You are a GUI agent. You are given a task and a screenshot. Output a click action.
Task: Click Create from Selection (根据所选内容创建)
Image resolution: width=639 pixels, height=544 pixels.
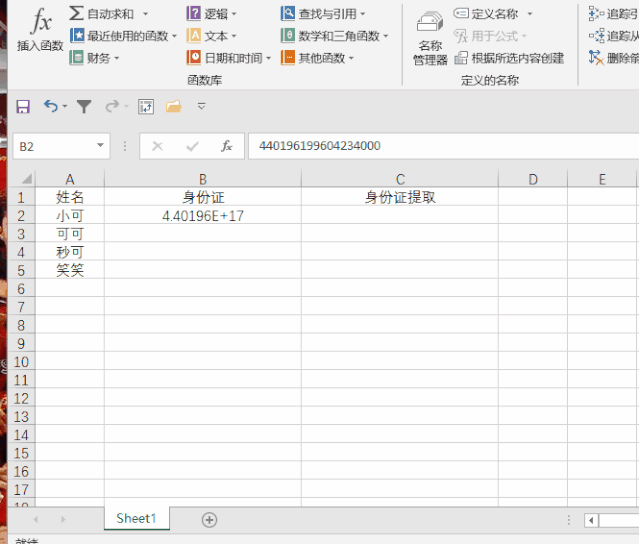(x=509, y=58)
